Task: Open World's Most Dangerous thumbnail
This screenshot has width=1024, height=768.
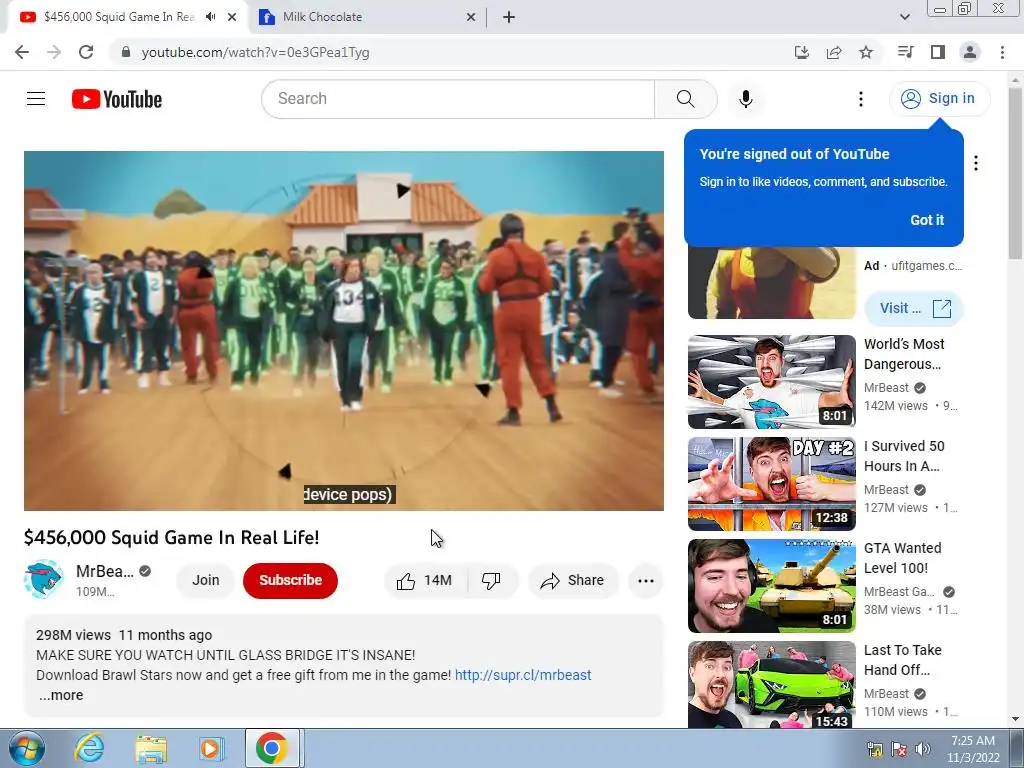Action: pyautogui.click(x=771, y=381)
